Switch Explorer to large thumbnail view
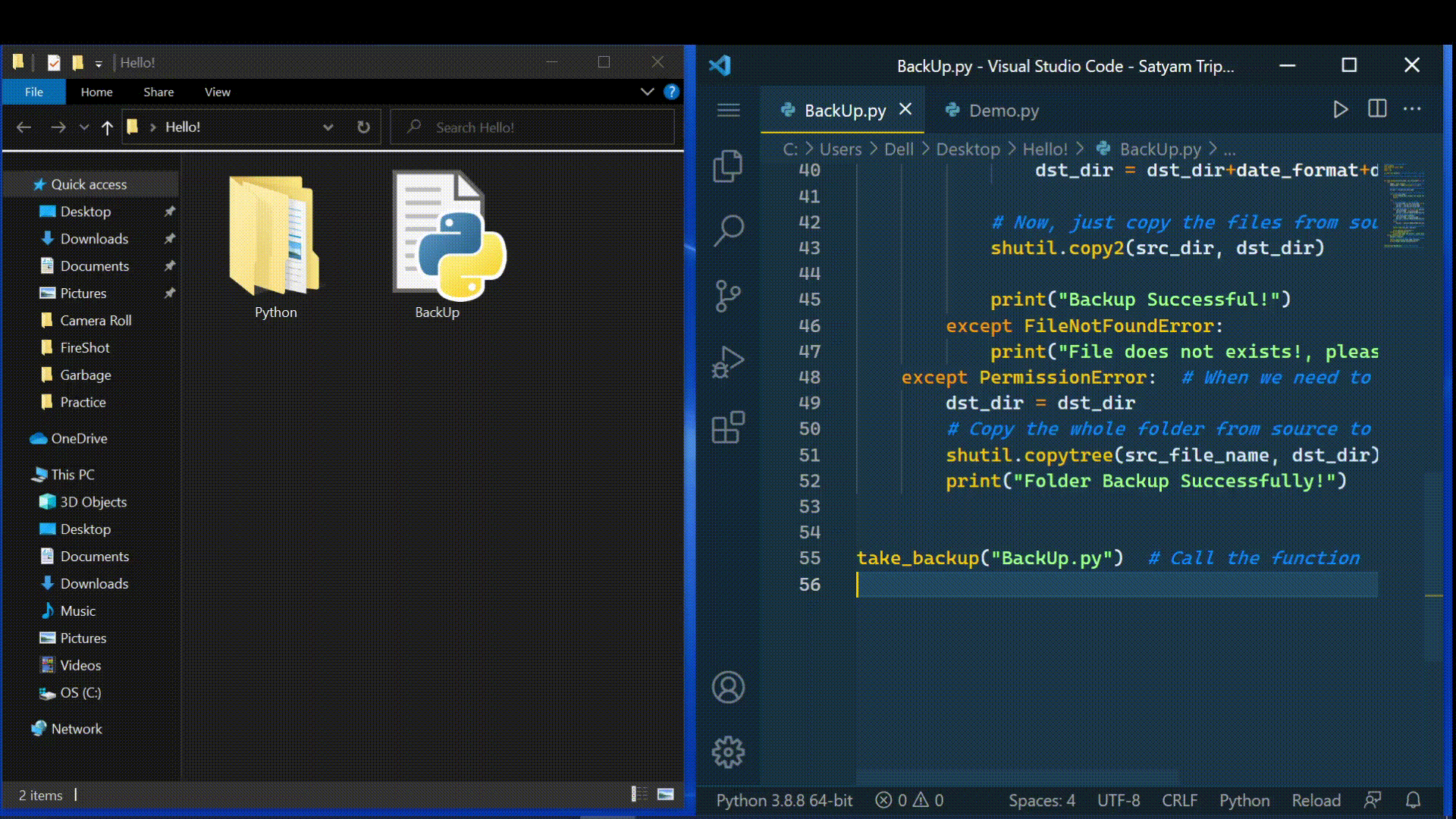The height and width of the screenshot is (819, 1456). coord(666,793)
